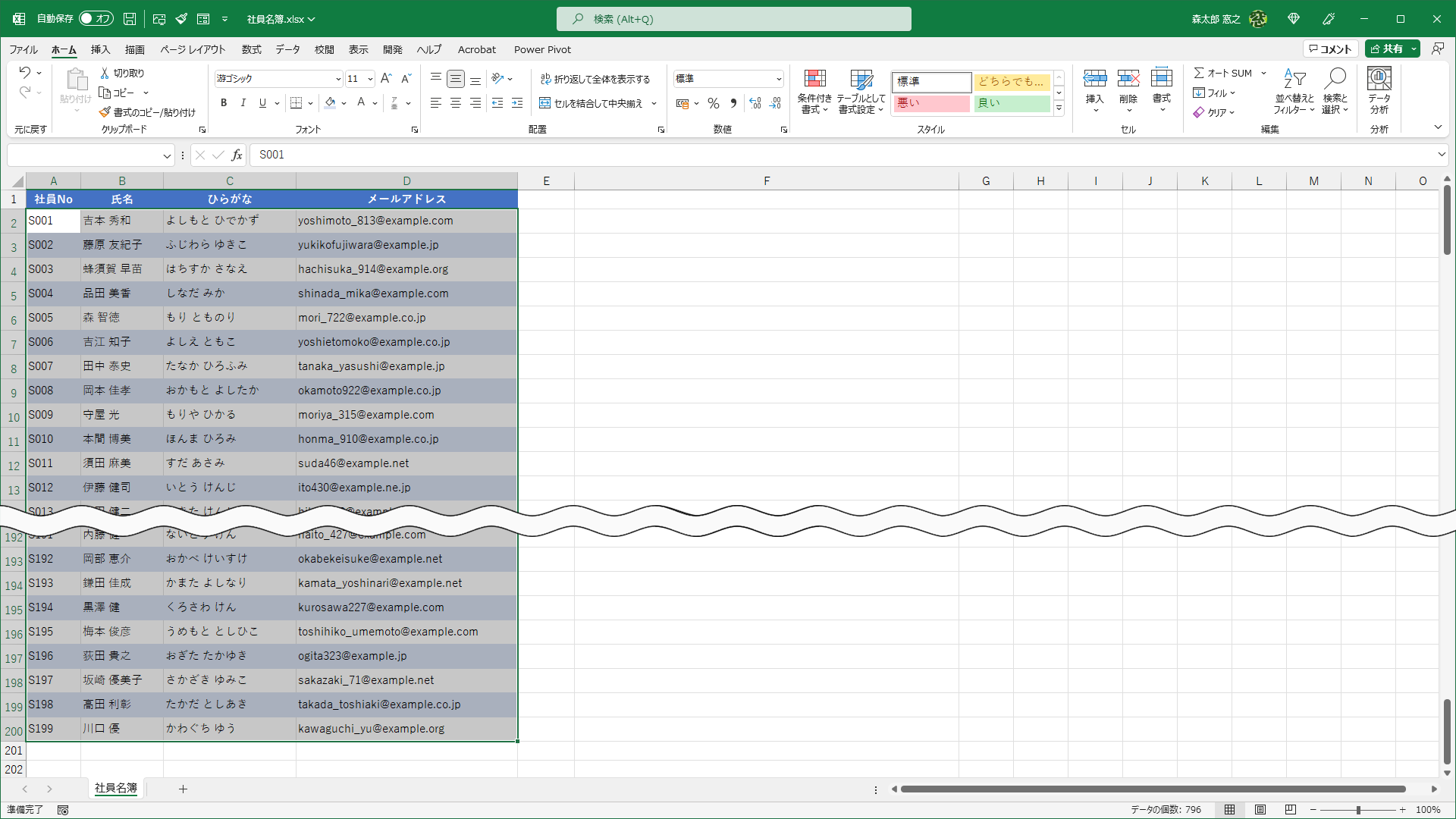Image resolution: width=1456 pixels, height=819 pixels.
Task: Click the fill color bucket icon
Action: tap(330, 103)
